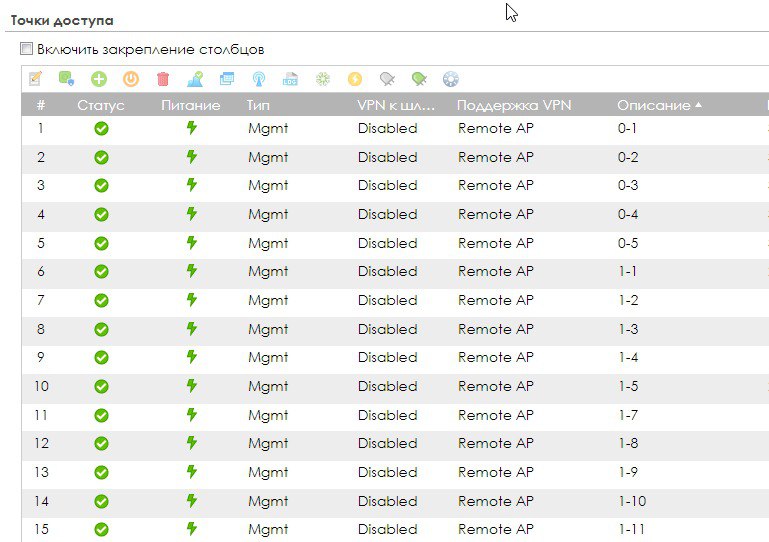Screen dimensions: 769x542
Task: Click the blue antenna radio icon
Action: [259, 79]
